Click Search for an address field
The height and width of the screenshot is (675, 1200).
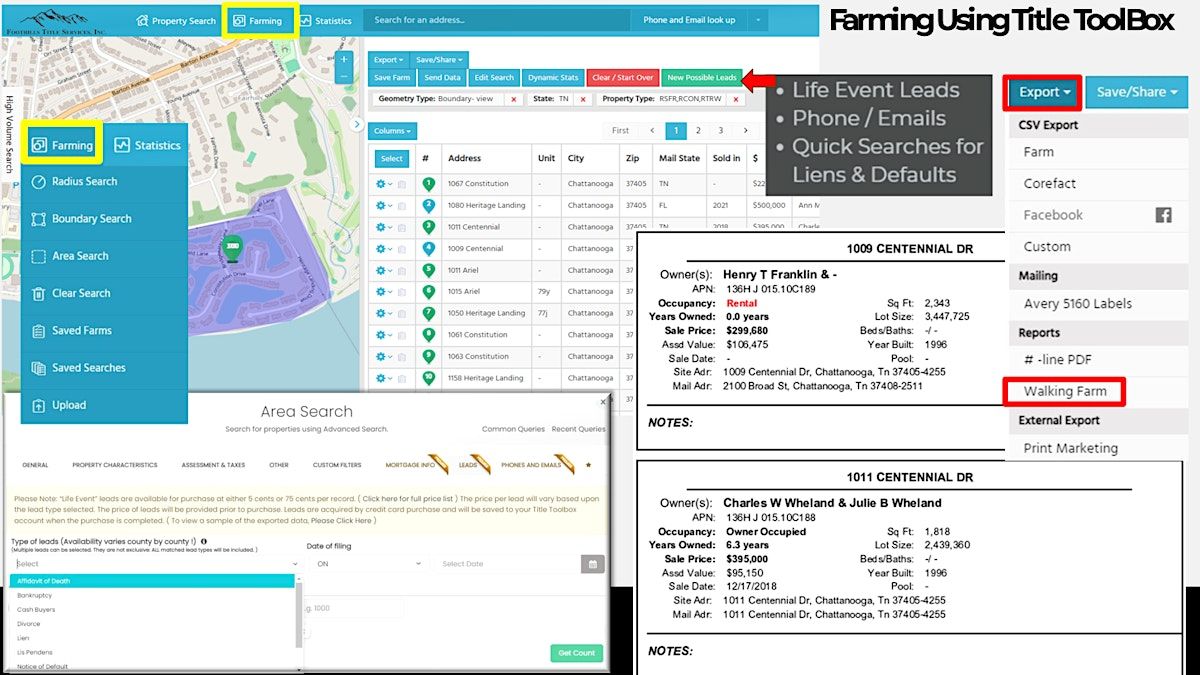tap(496, 20)
